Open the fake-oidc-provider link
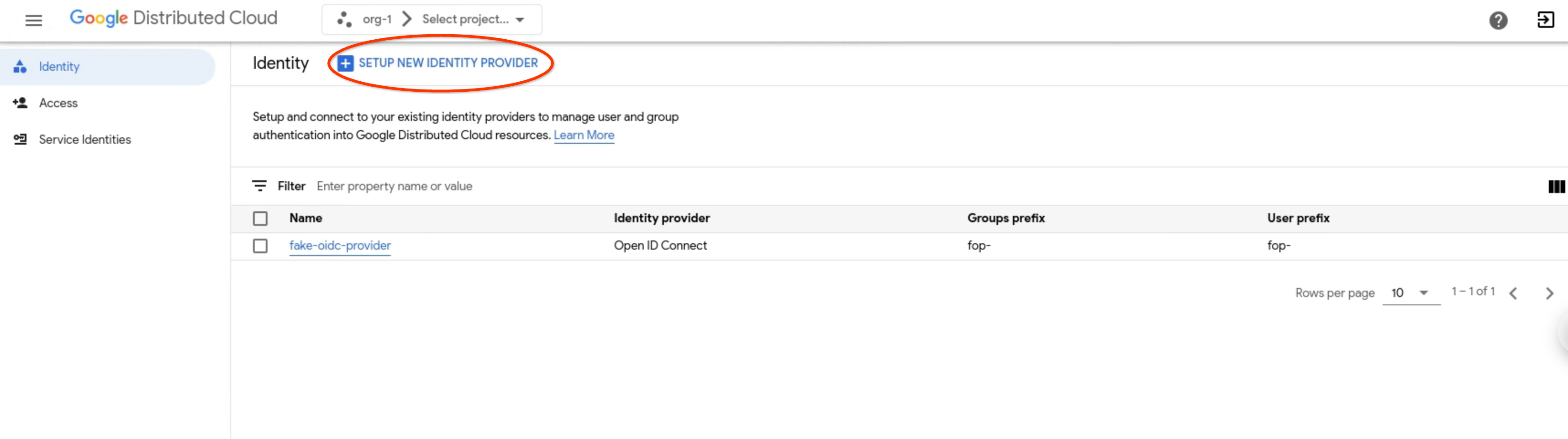 (340, 246)
